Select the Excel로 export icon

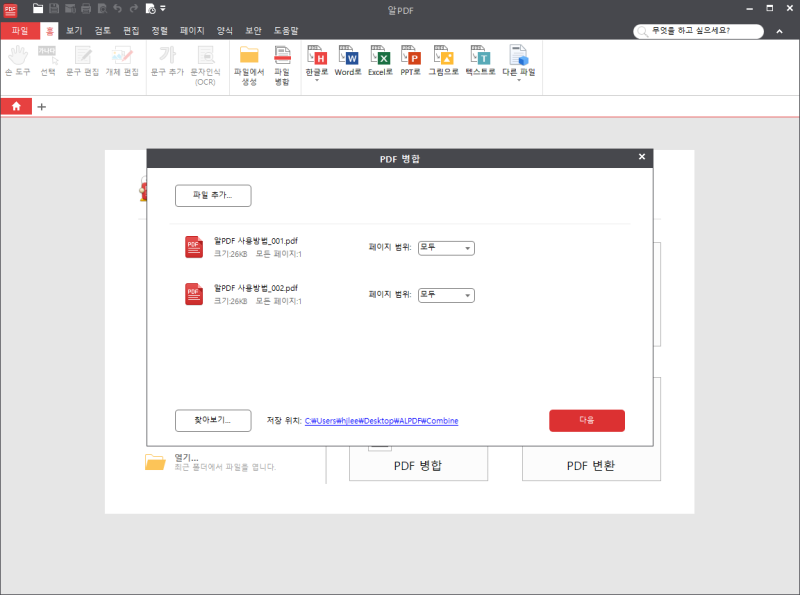tap(380, 62)
